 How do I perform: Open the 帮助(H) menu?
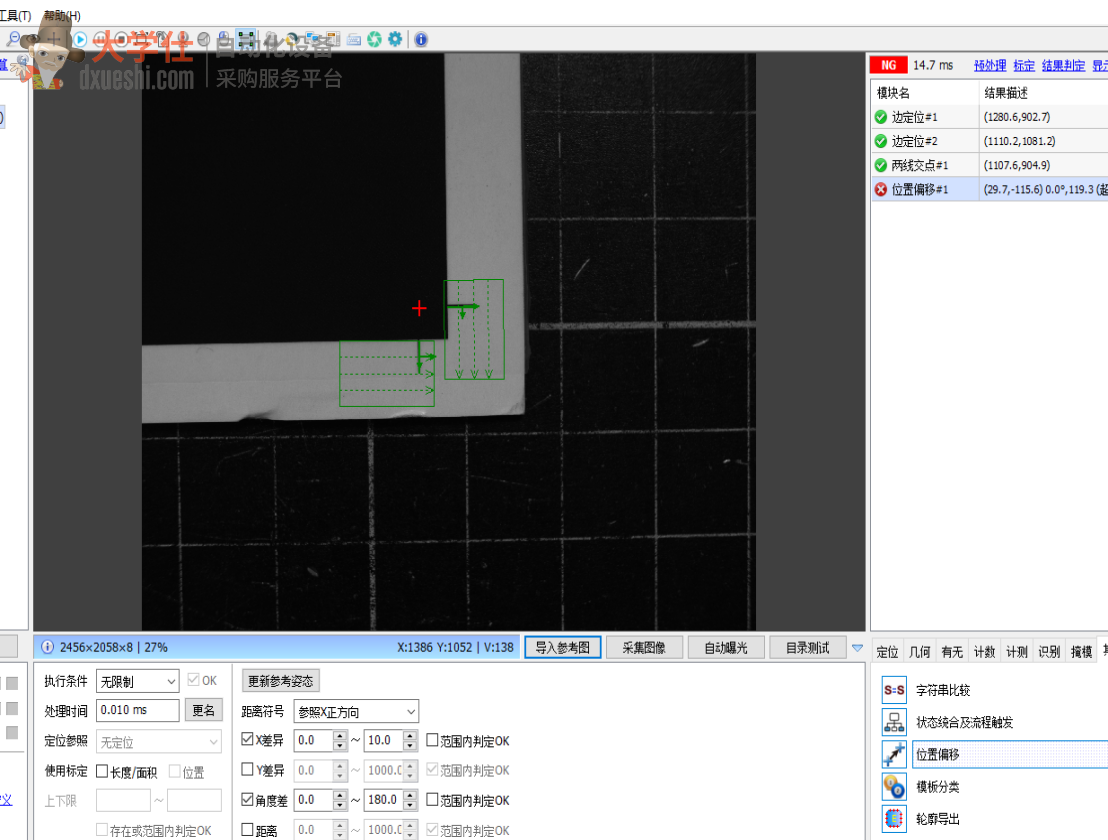point(62,16)
